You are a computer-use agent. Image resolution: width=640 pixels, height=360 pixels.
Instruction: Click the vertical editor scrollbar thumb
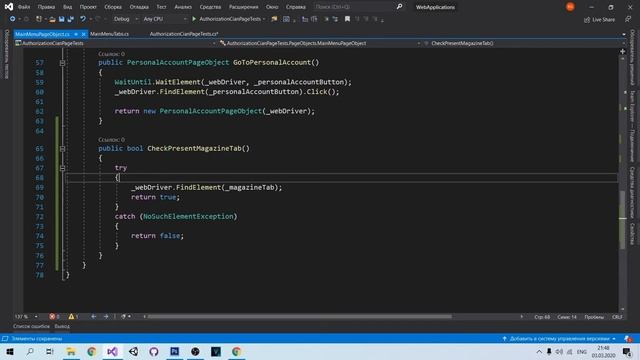click(622, 220)
